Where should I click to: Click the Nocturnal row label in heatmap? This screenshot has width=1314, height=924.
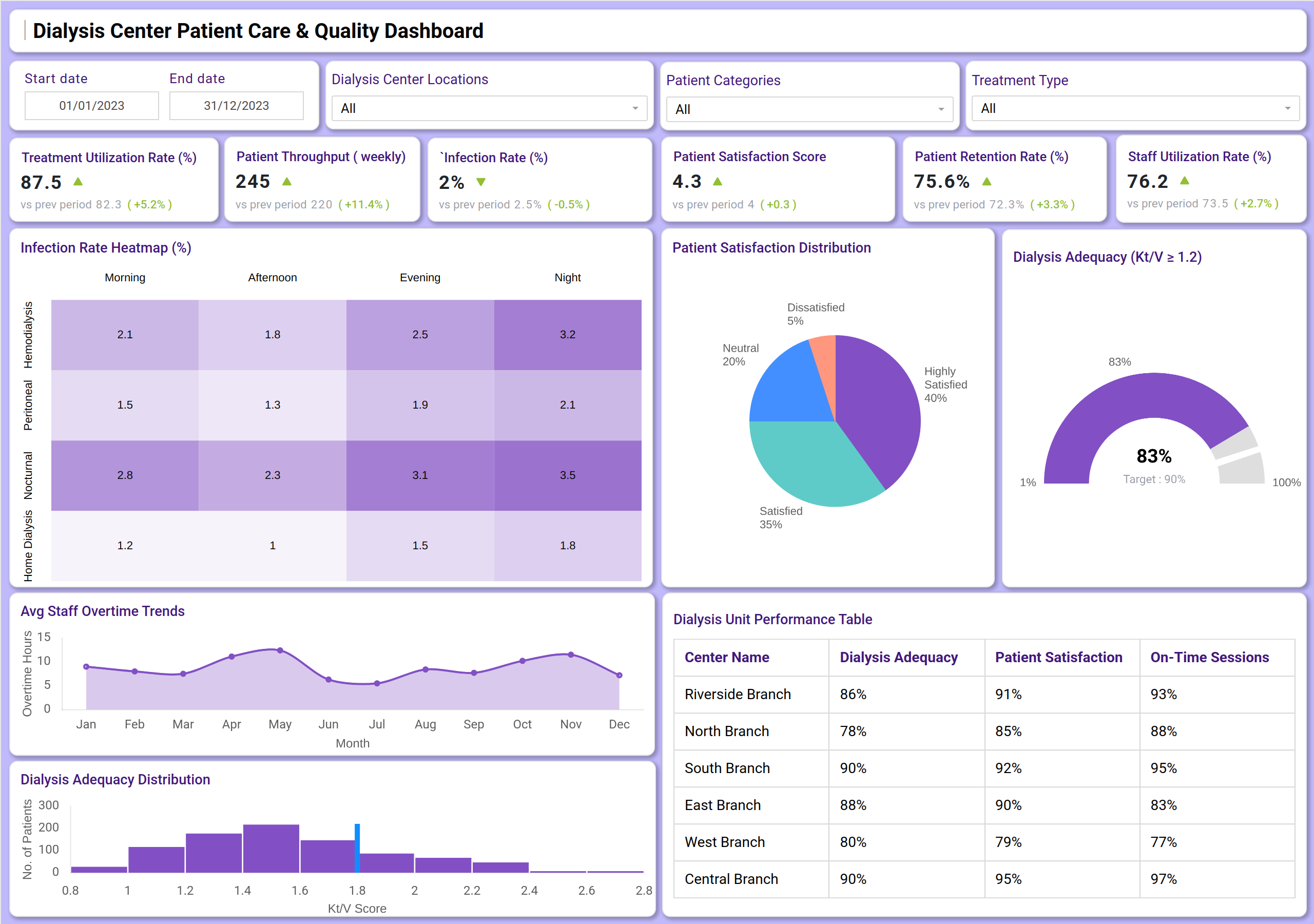(x=28, y=476)
